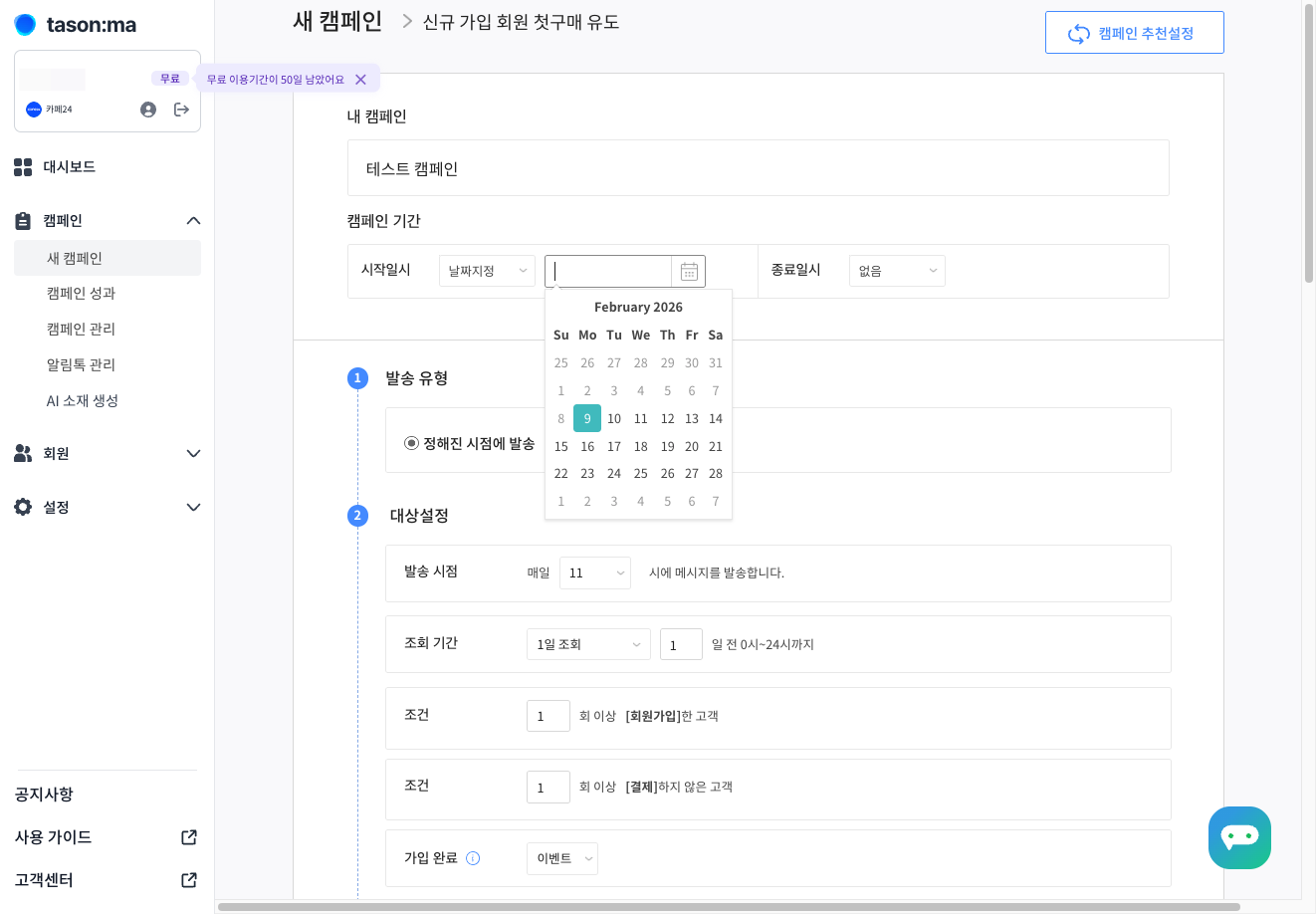The height and width of the screenshot is (914, 1316).
Task: Open the 고객센터 link
Action: click(x=44, y=880)
